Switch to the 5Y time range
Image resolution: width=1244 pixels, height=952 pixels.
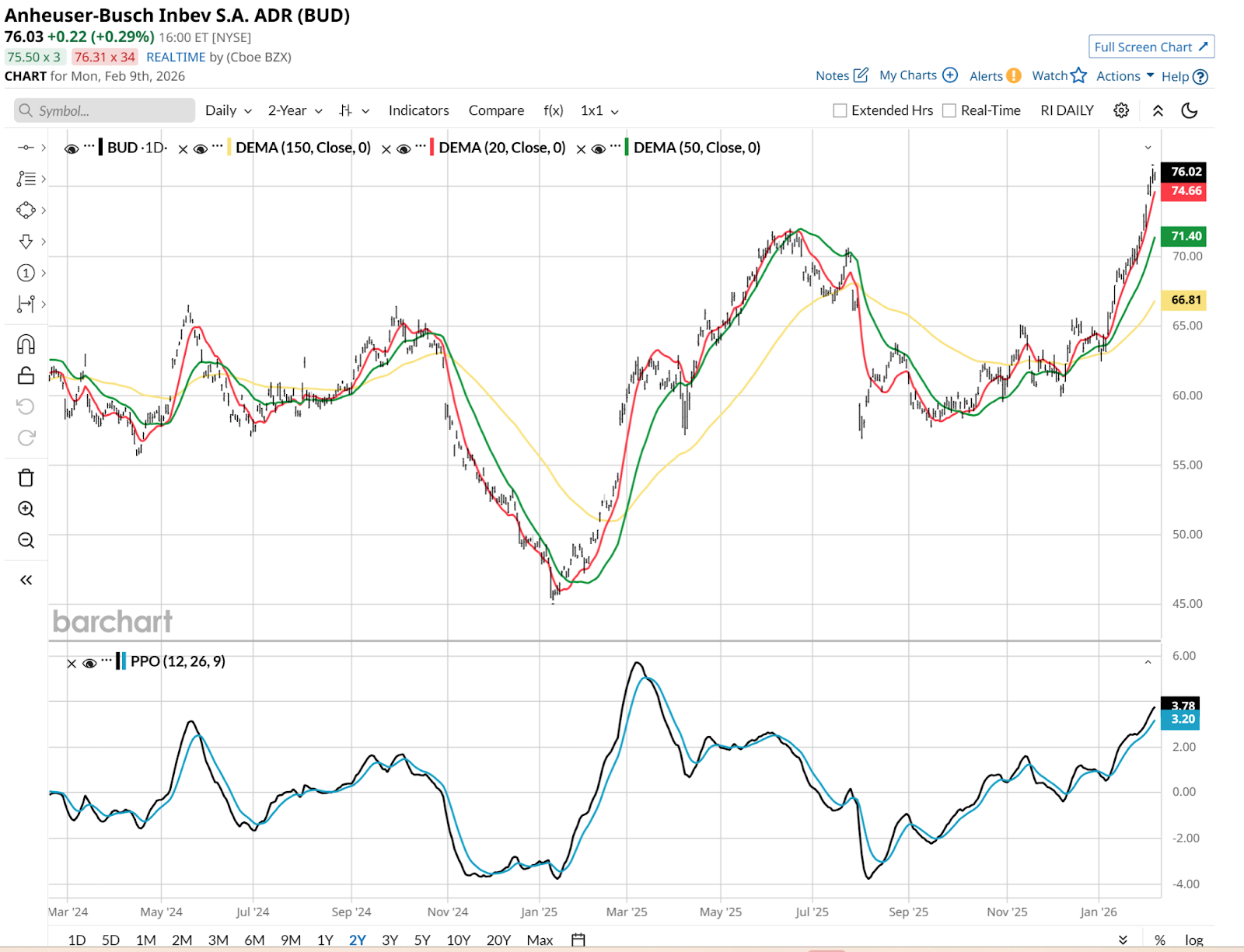[x=422, y=940]
